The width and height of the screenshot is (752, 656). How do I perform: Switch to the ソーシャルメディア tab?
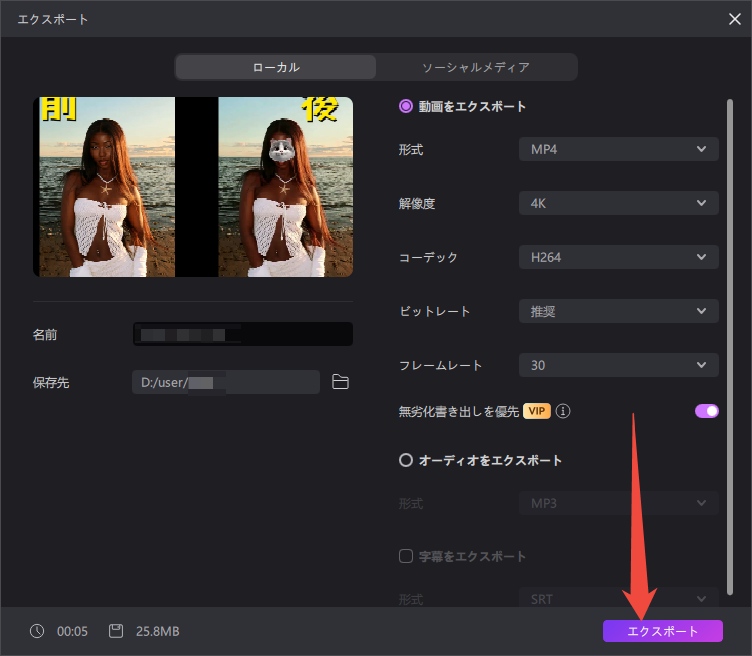point(476,67)
